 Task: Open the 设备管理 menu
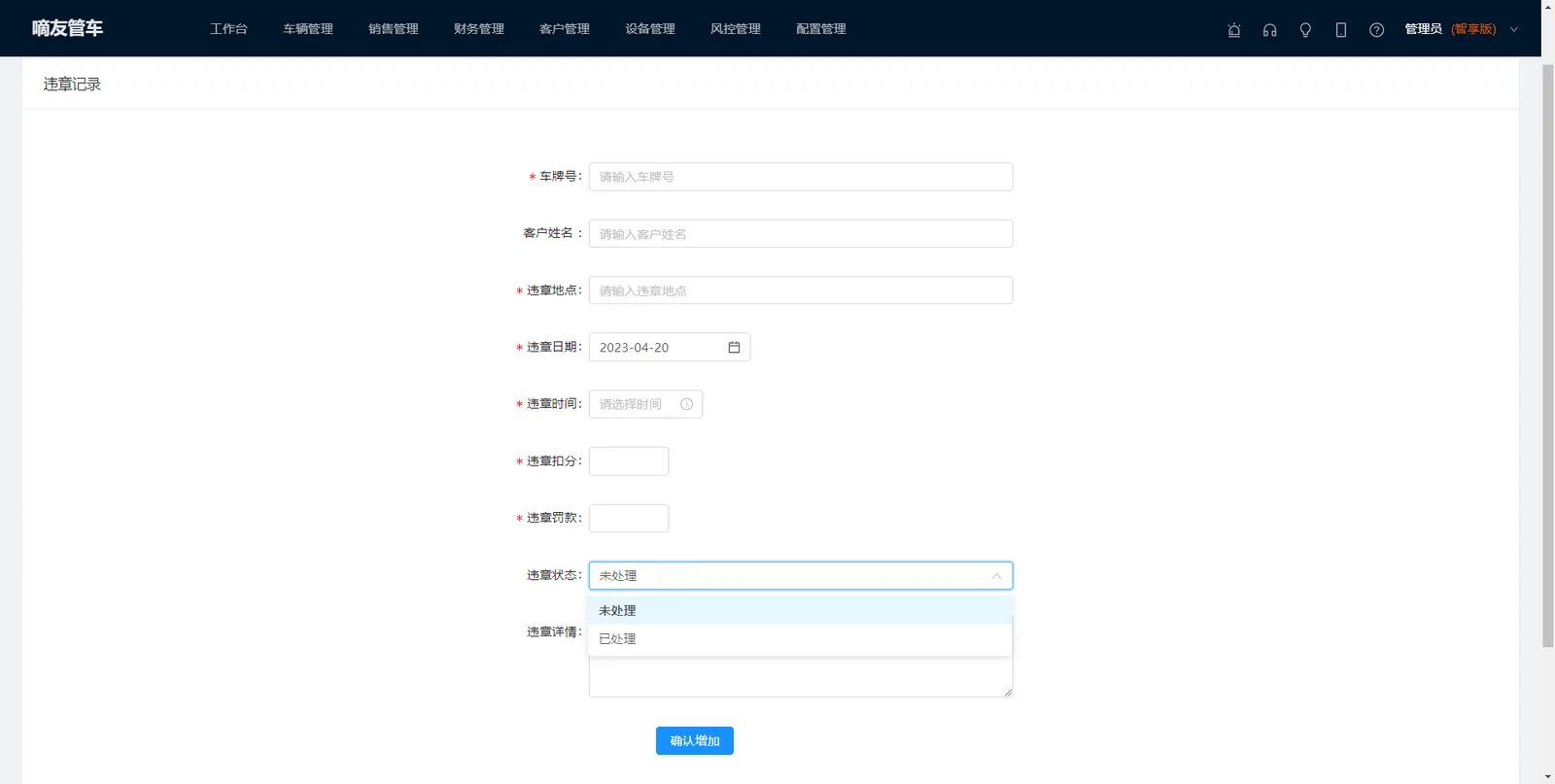point(650,29)
